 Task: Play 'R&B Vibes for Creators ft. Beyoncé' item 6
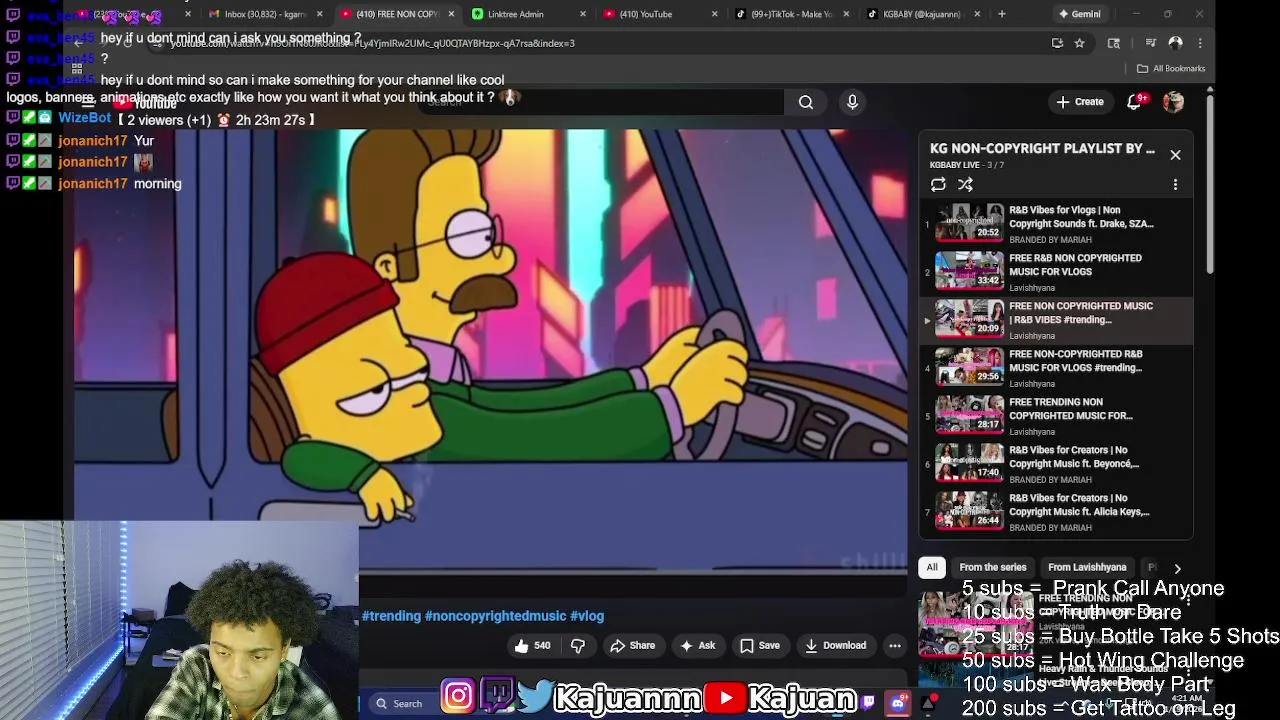[x=1056, y=463]
